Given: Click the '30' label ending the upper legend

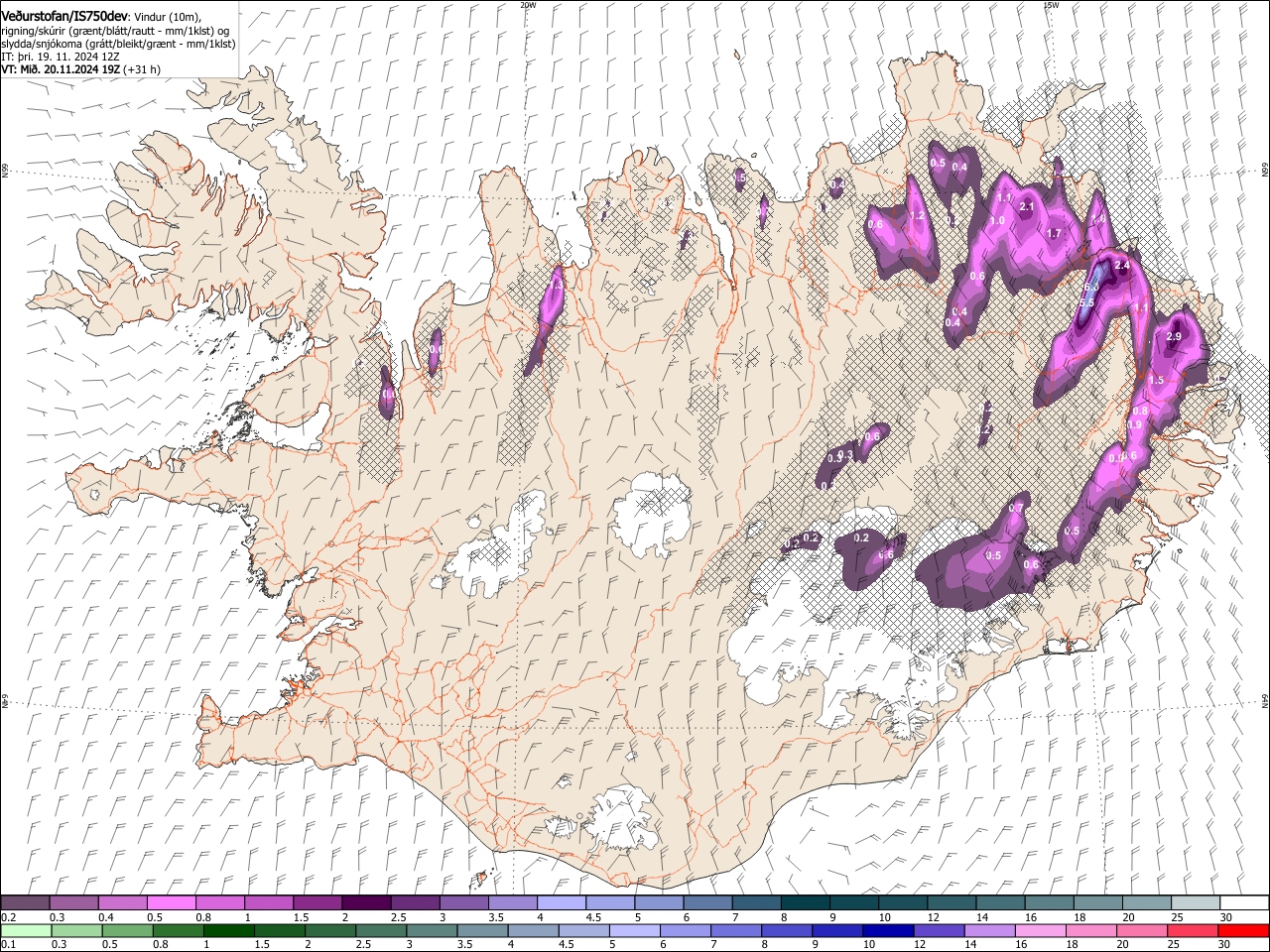Looking at the screenshot, I should [1226, 916].
